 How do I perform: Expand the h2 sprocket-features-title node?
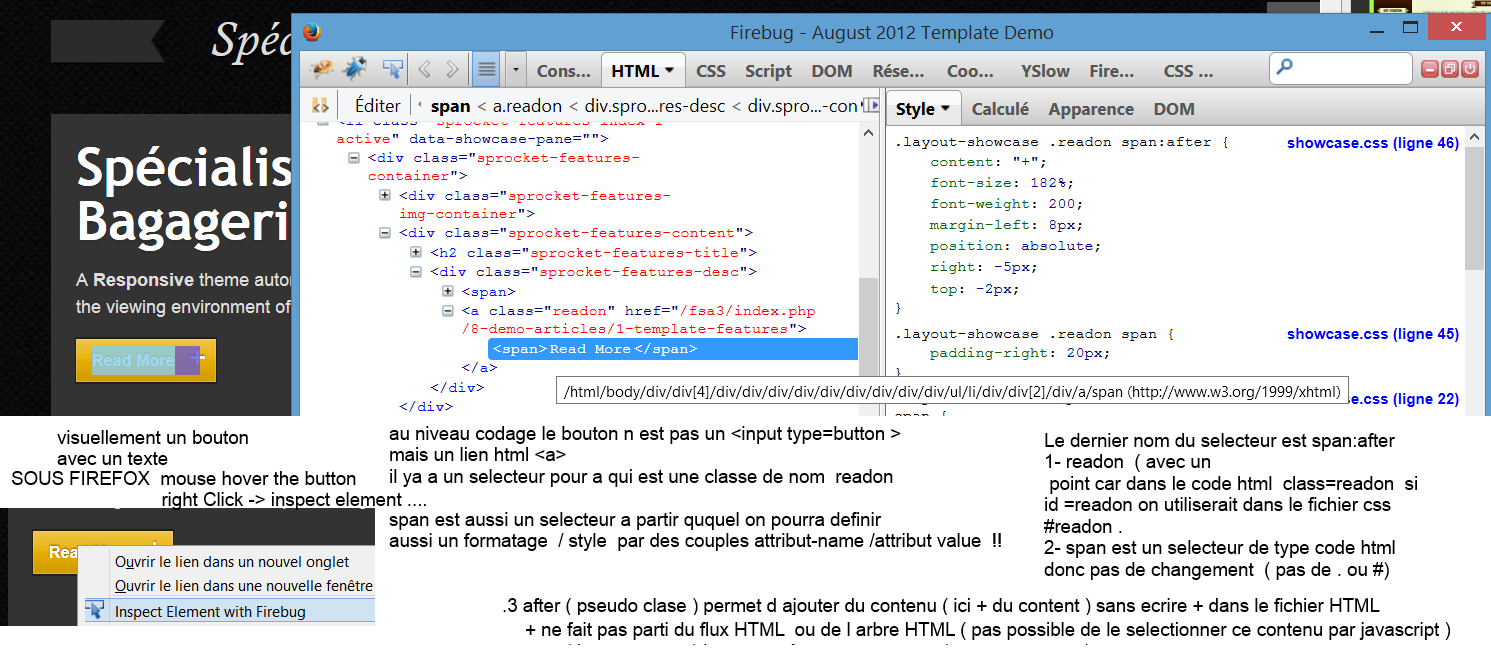[417, 252]
